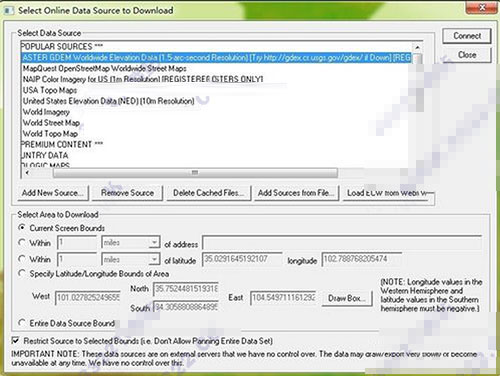500x376 pixels.
Task: Select NAIP Color Imagery for US
Action: (143, 79)
